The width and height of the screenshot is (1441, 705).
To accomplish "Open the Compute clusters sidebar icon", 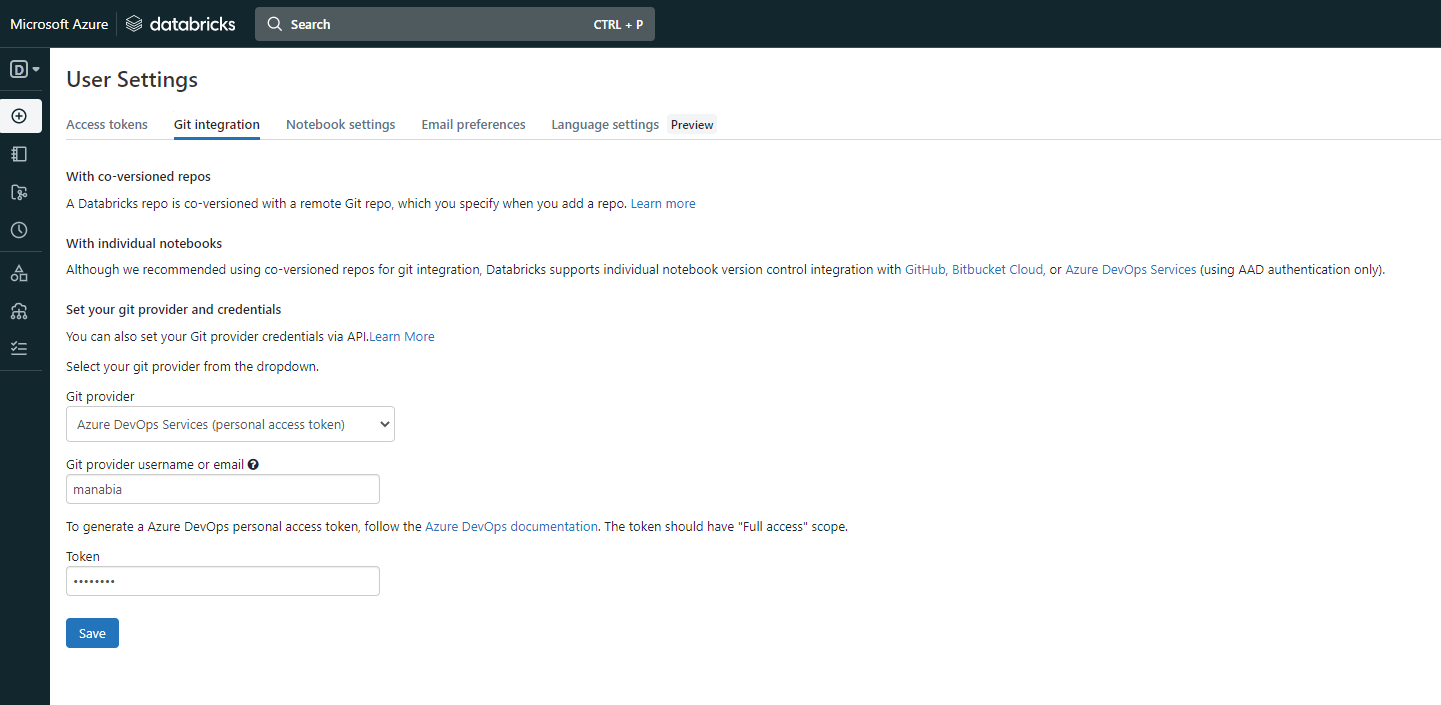I will (19, 311).
